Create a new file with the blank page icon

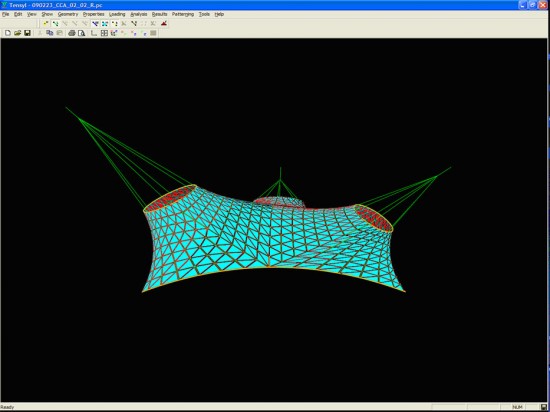point(8,33)
